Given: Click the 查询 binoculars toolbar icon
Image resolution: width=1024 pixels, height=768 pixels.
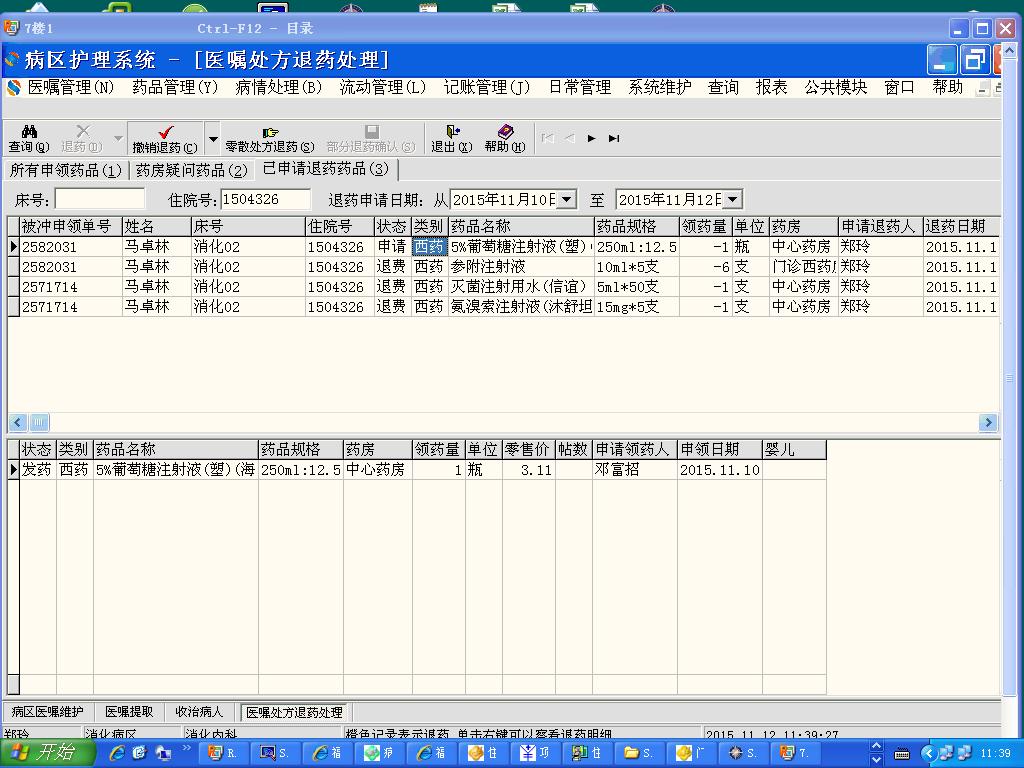Looking at the screenshot, I should click(29, 138).
